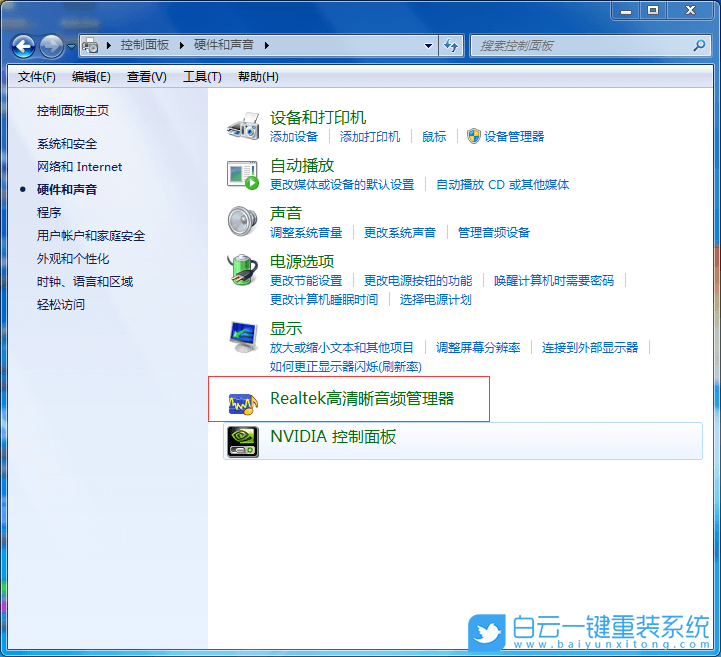721x657 pixels.
Task: Expand the arrow after 硬件和声音 breadcrumb
Action: pyautogui.click(x=267, y=45)
